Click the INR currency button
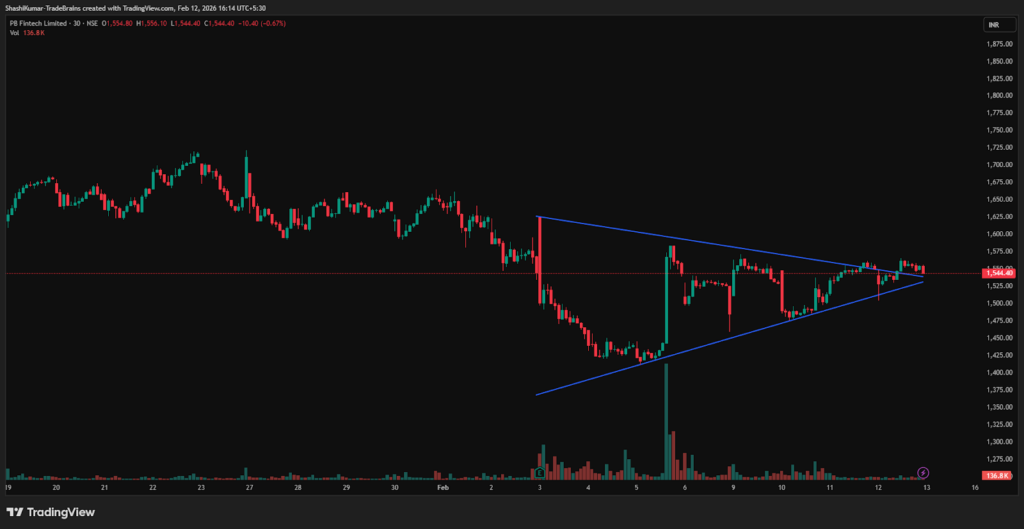 pyautogui.click(x=994, y=24)
